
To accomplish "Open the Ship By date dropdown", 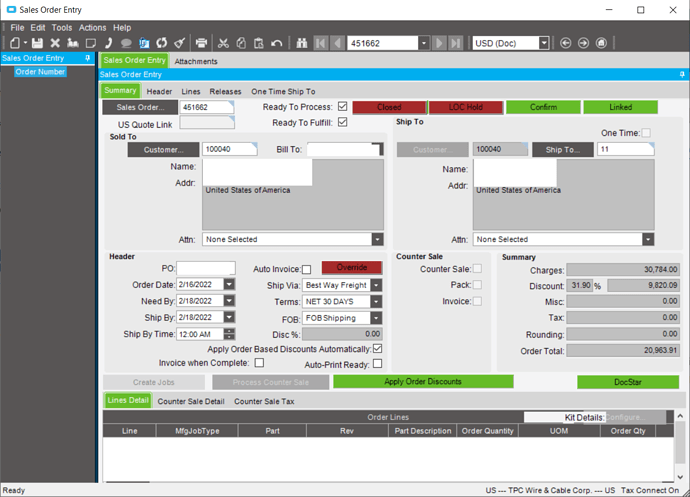I will click(x=229, y=317).
